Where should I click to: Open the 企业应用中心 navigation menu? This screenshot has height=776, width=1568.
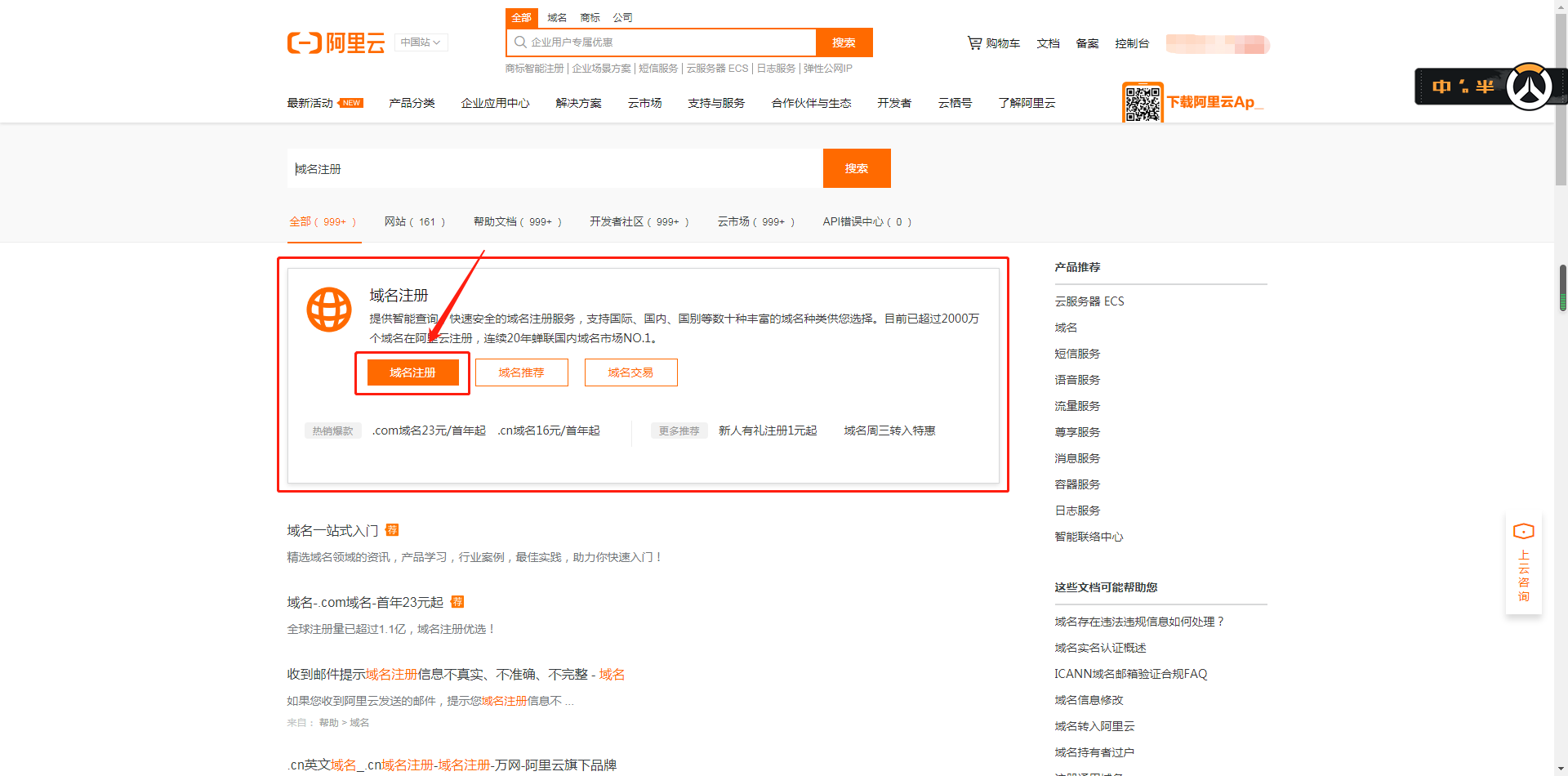pyautogui.click(x=495, y=103)
